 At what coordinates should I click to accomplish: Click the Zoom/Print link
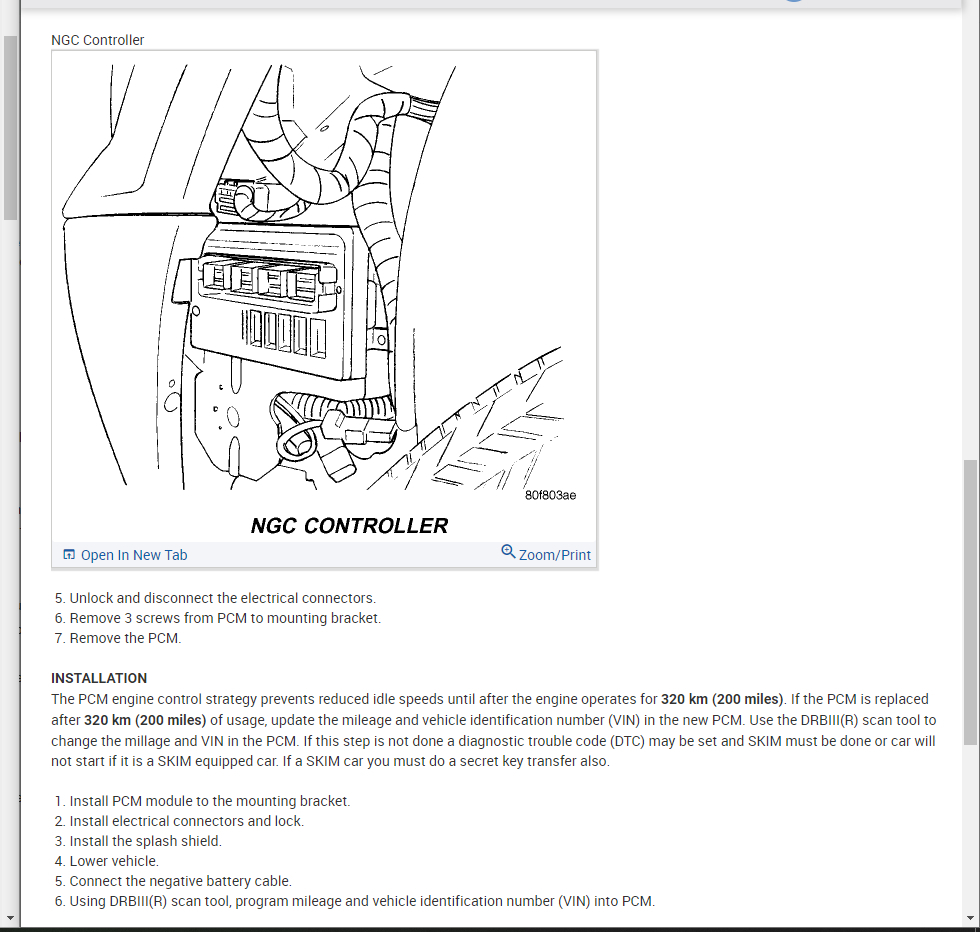tap(546, 554)
